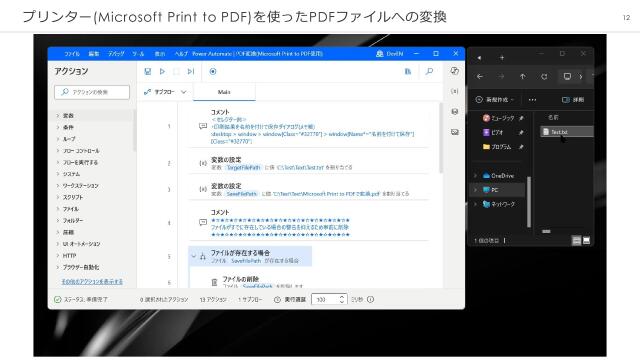This screenshot has width=640, height=360.
Task: Save the flow with the save icon
Action: (148, 71)
